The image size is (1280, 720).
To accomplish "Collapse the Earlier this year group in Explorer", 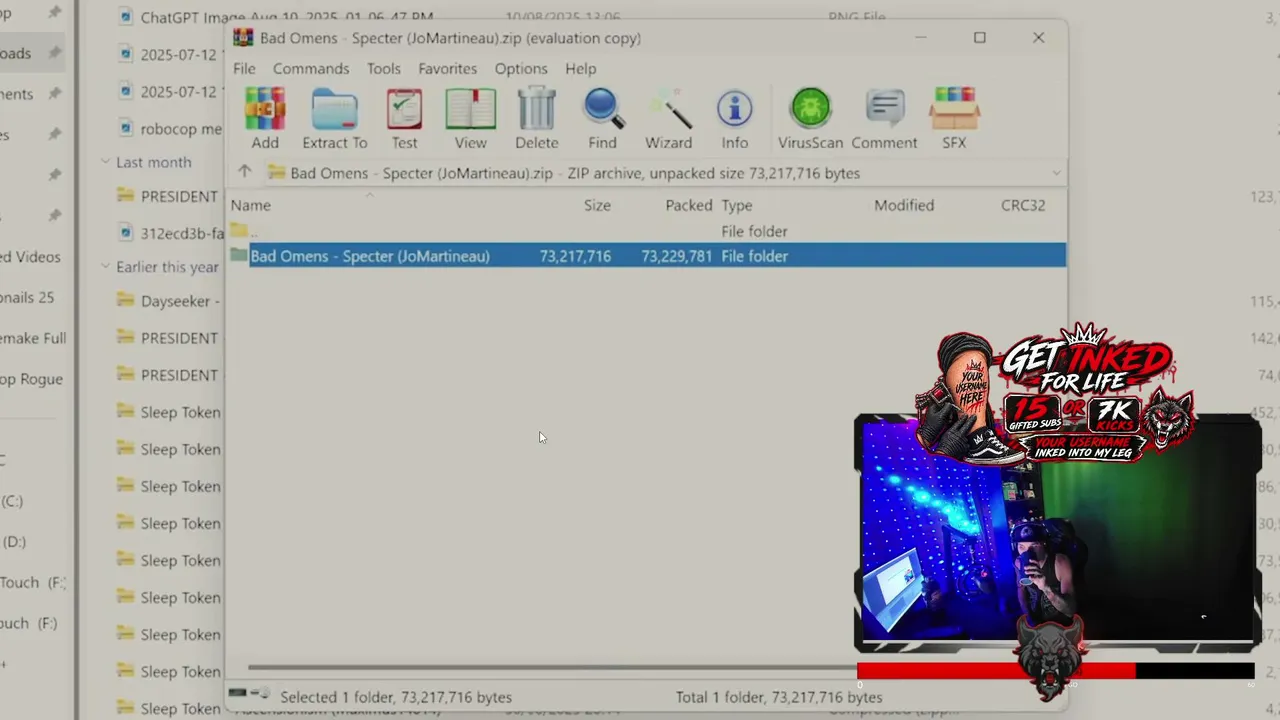I will click(x=105, y=266).
